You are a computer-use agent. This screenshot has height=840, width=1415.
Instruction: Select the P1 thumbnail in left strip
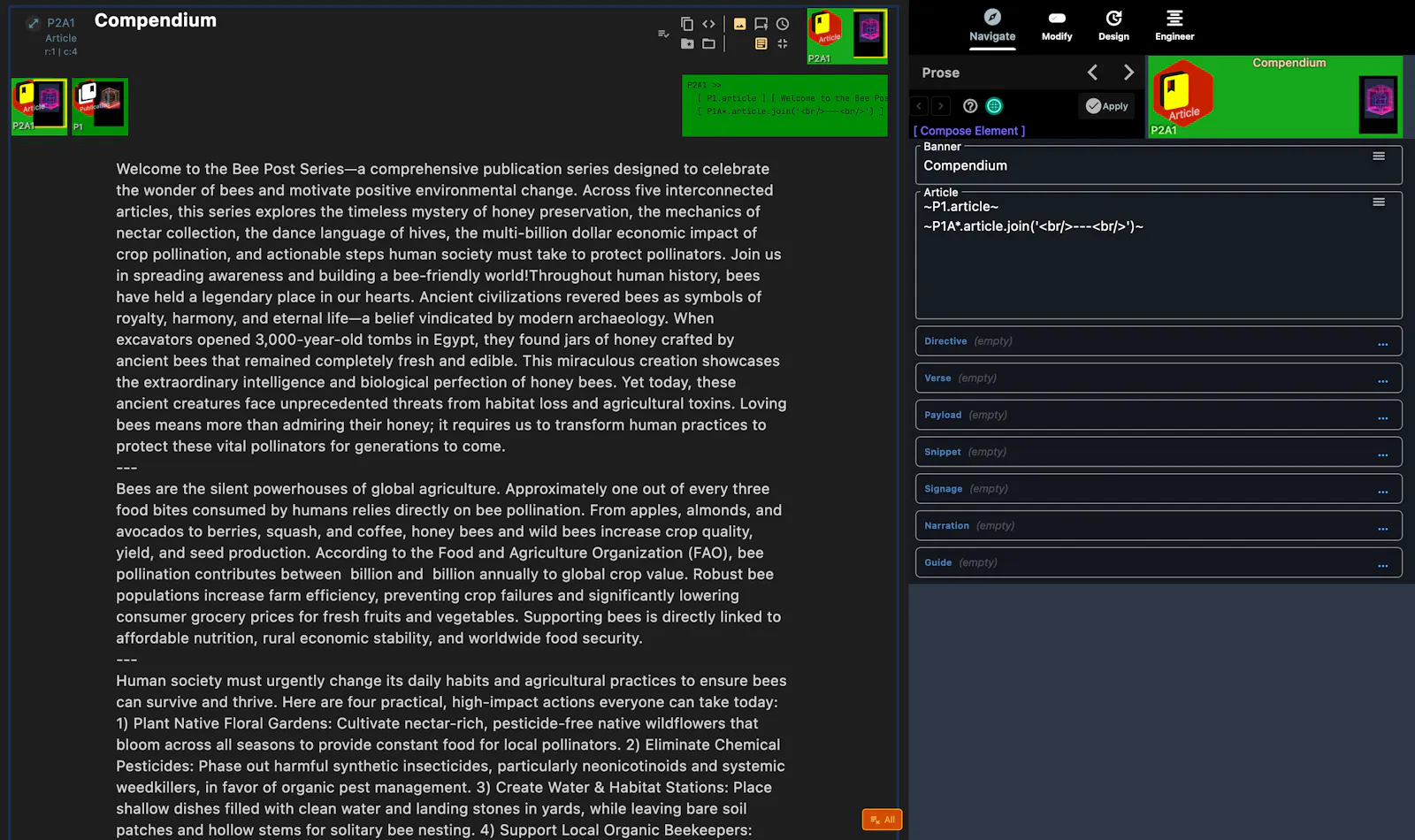point(100,106)
